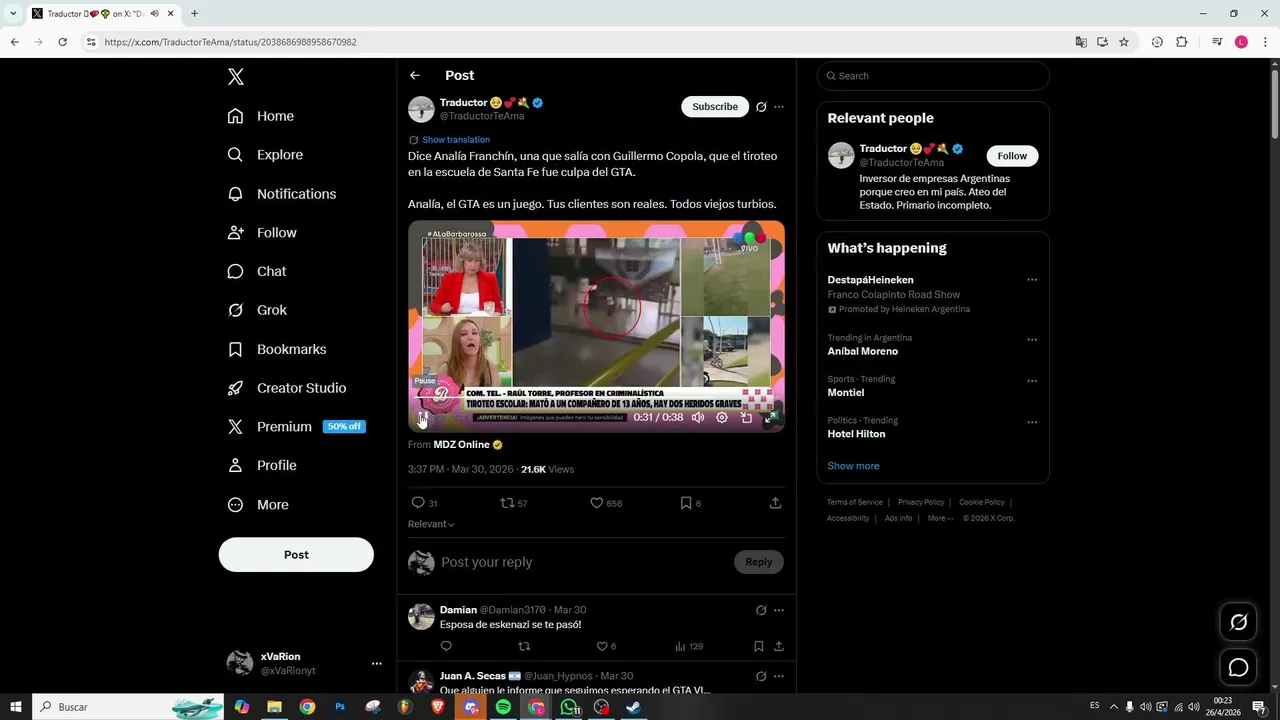Open Grok in sidebar
Image resolution: width=1280 pixels, height=720 pixels.
point(257,310)
